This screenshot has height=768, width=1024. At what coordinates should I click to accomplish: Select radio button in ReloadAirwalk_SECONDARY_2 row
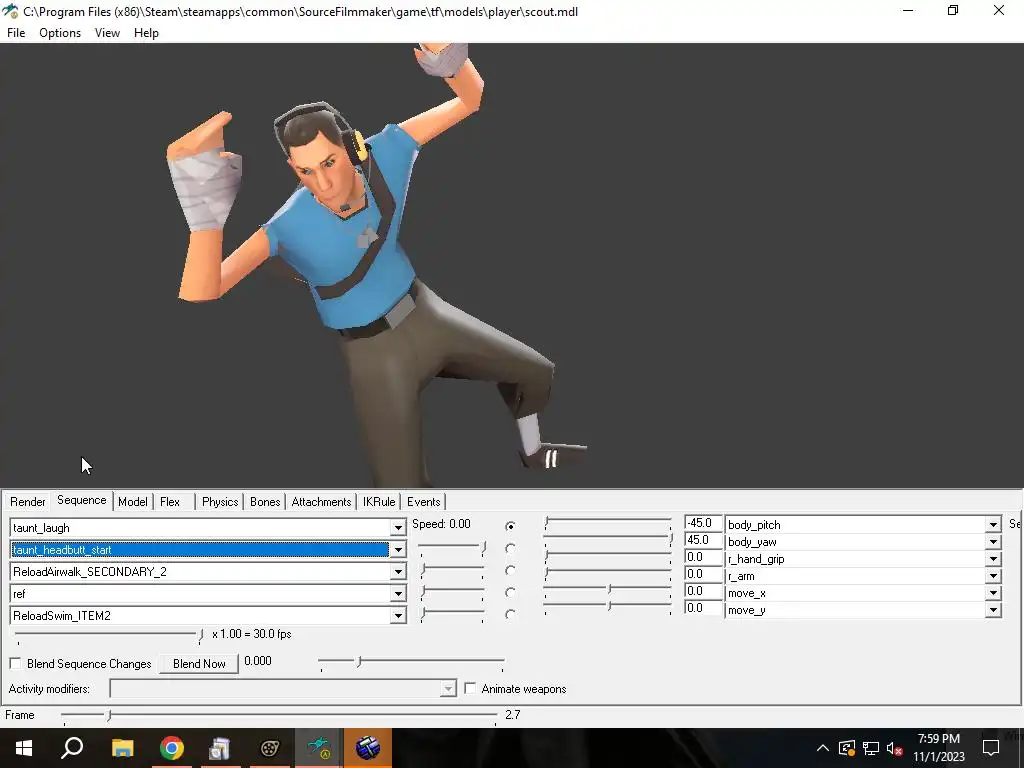pyautogui.click(x=510, y=570)
